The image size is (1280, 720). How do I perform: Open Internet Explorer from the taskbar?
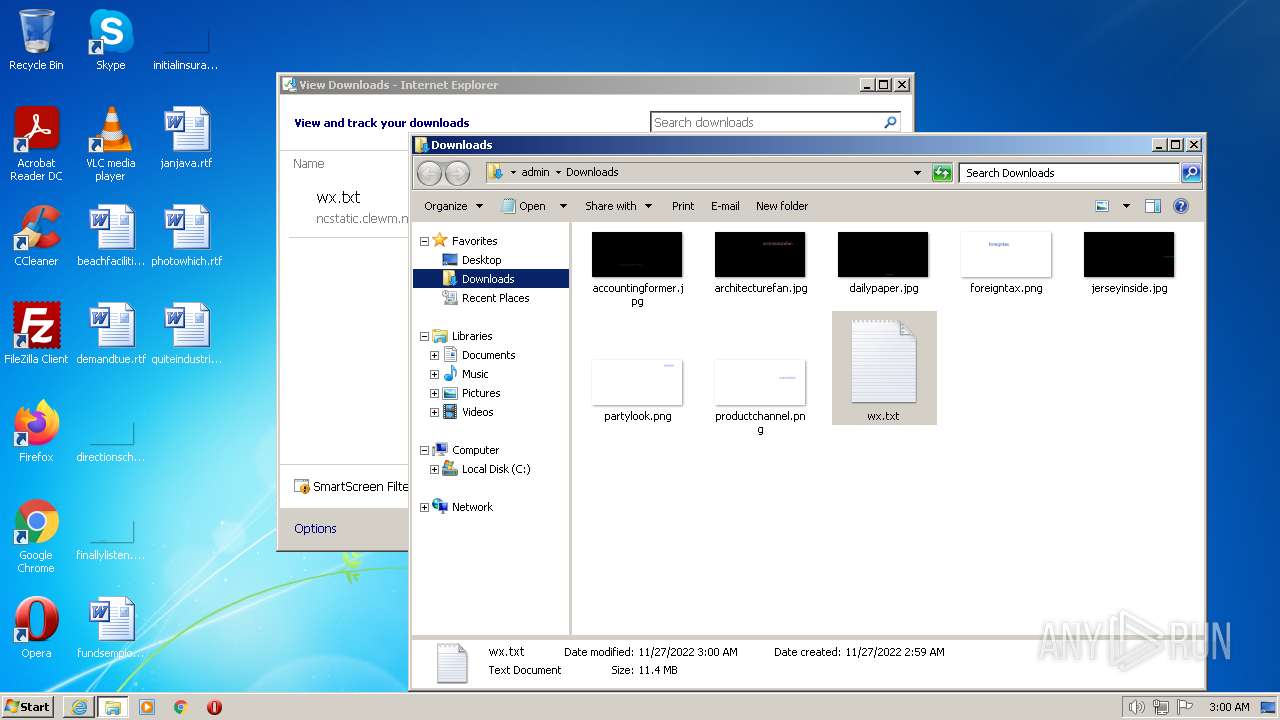point(78,707)
